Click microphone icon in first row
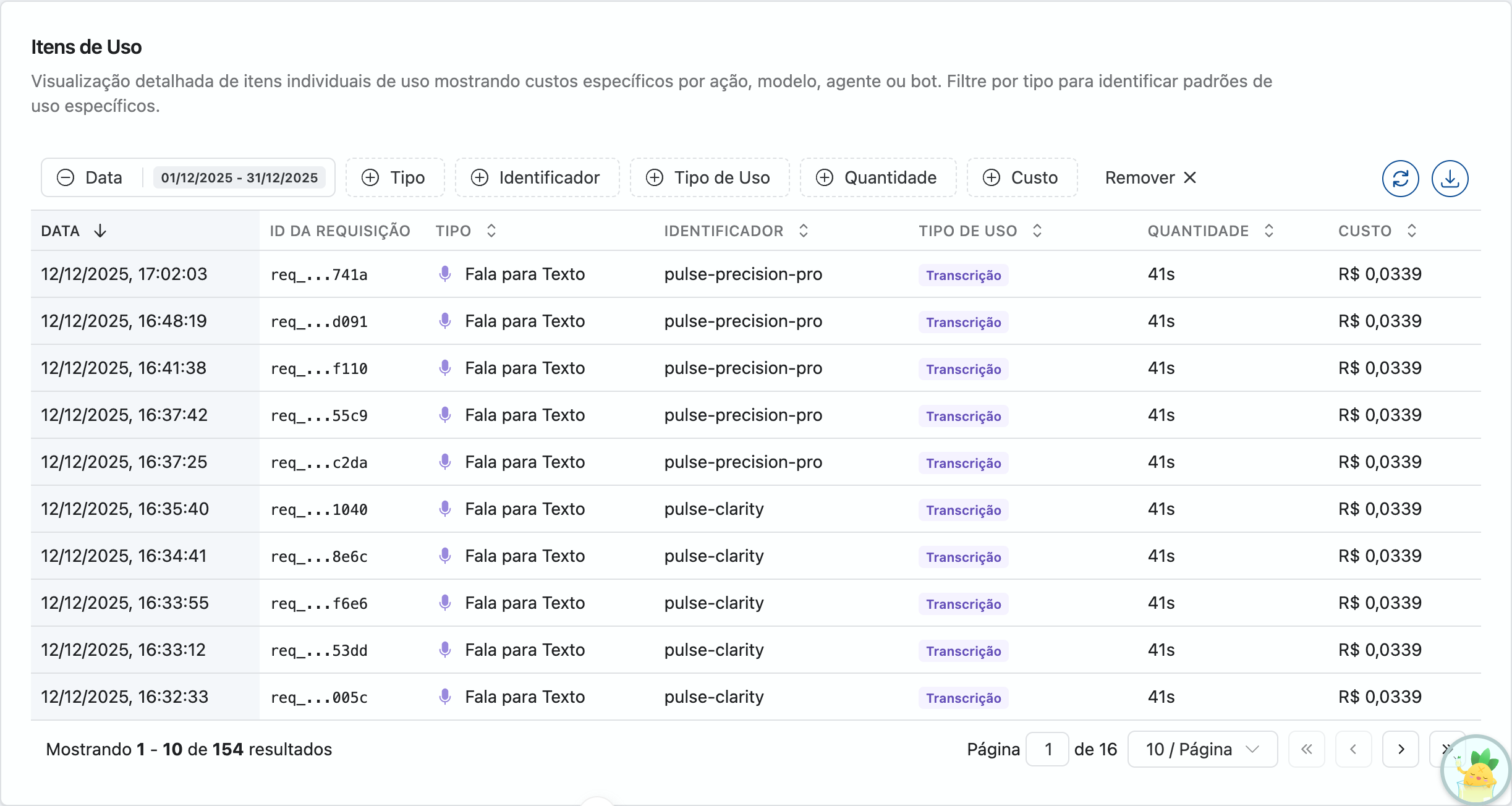 click(444, 274)
